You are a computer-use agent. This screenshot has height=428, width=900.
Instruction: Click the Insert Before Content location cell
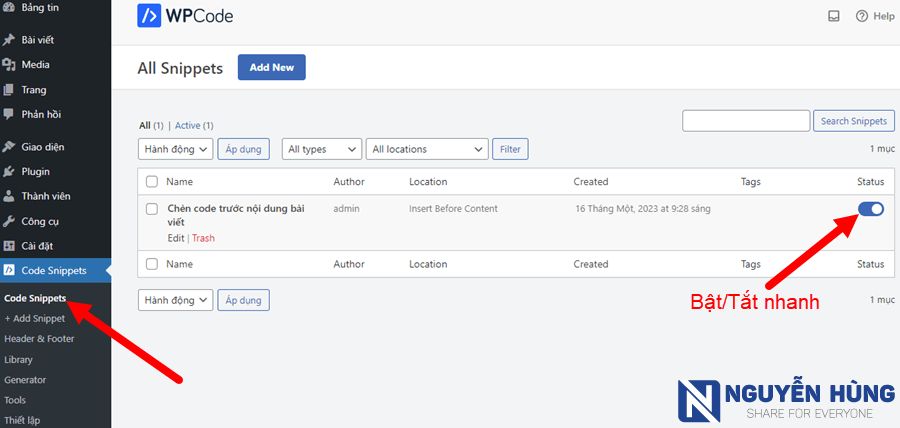point(453,209)
